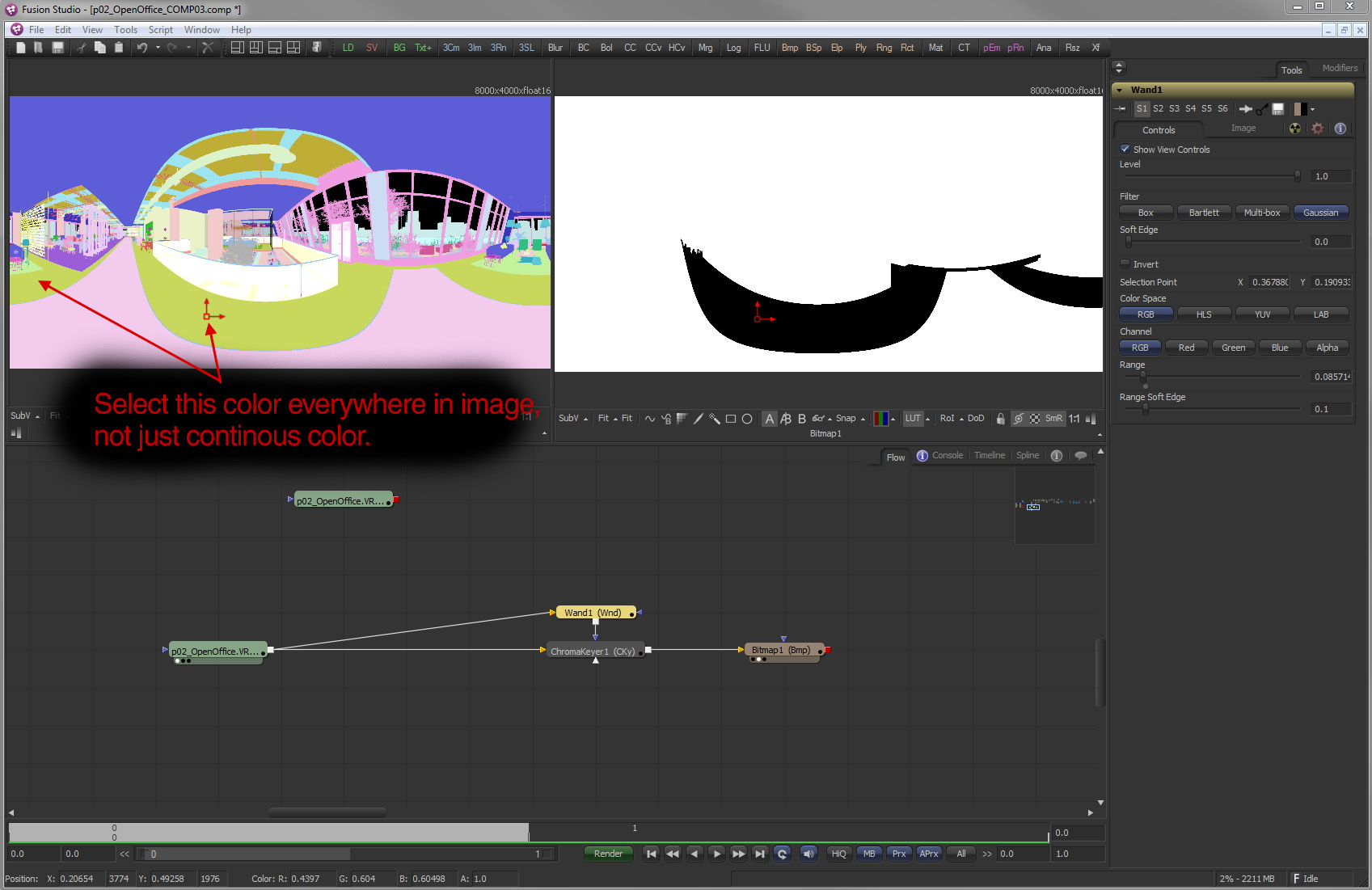The image size is (1372, 890).
Task: Select the rectangle mask tool icon
Action: 731,419
